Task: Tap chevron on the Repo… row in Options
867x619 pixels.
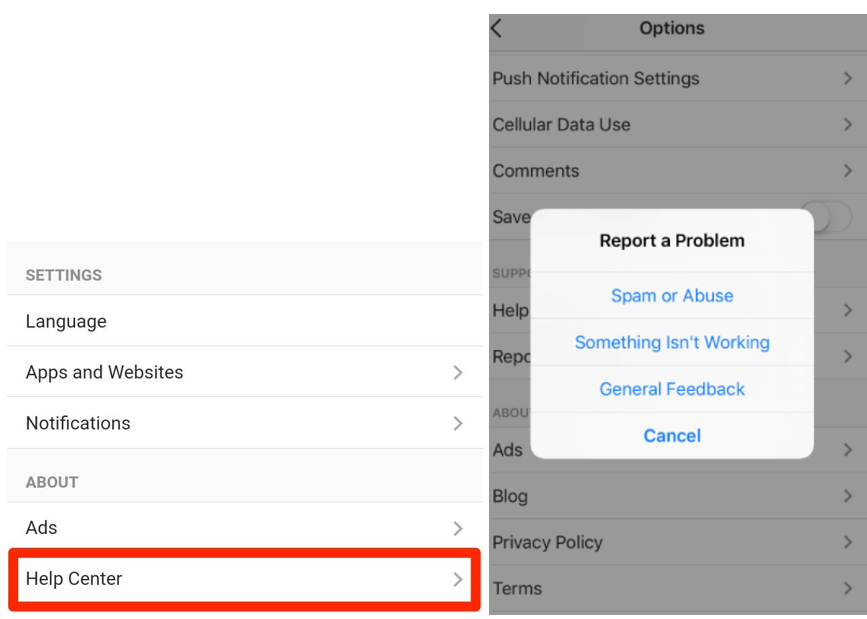Action: 848,356
